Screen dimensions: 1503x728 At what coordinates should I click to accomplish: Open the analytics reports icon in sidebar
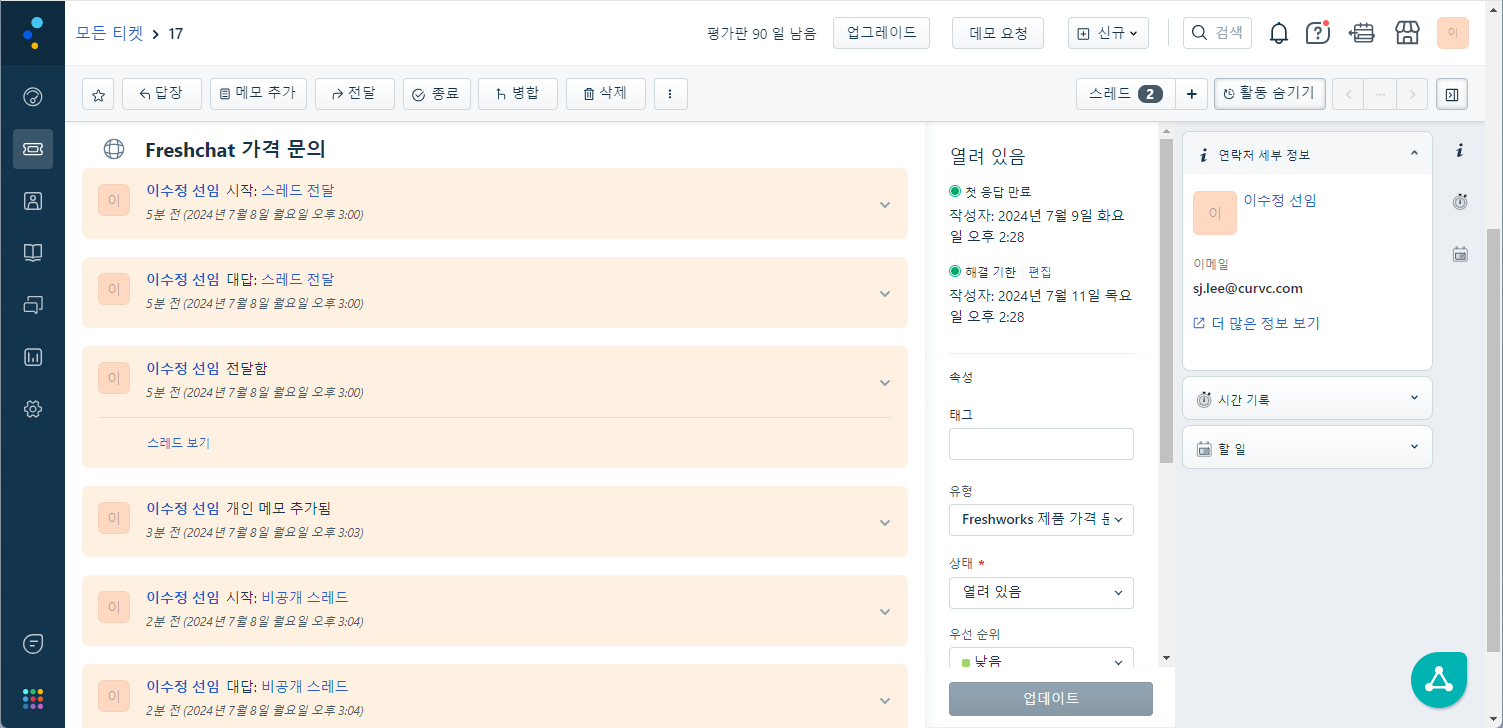(33, 357)
